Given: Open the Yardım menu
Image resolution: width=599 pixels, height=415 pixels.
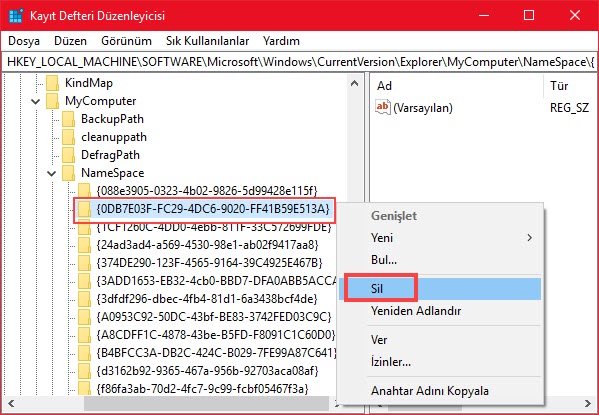Looking at the screenshot, I should click(281, 41).
